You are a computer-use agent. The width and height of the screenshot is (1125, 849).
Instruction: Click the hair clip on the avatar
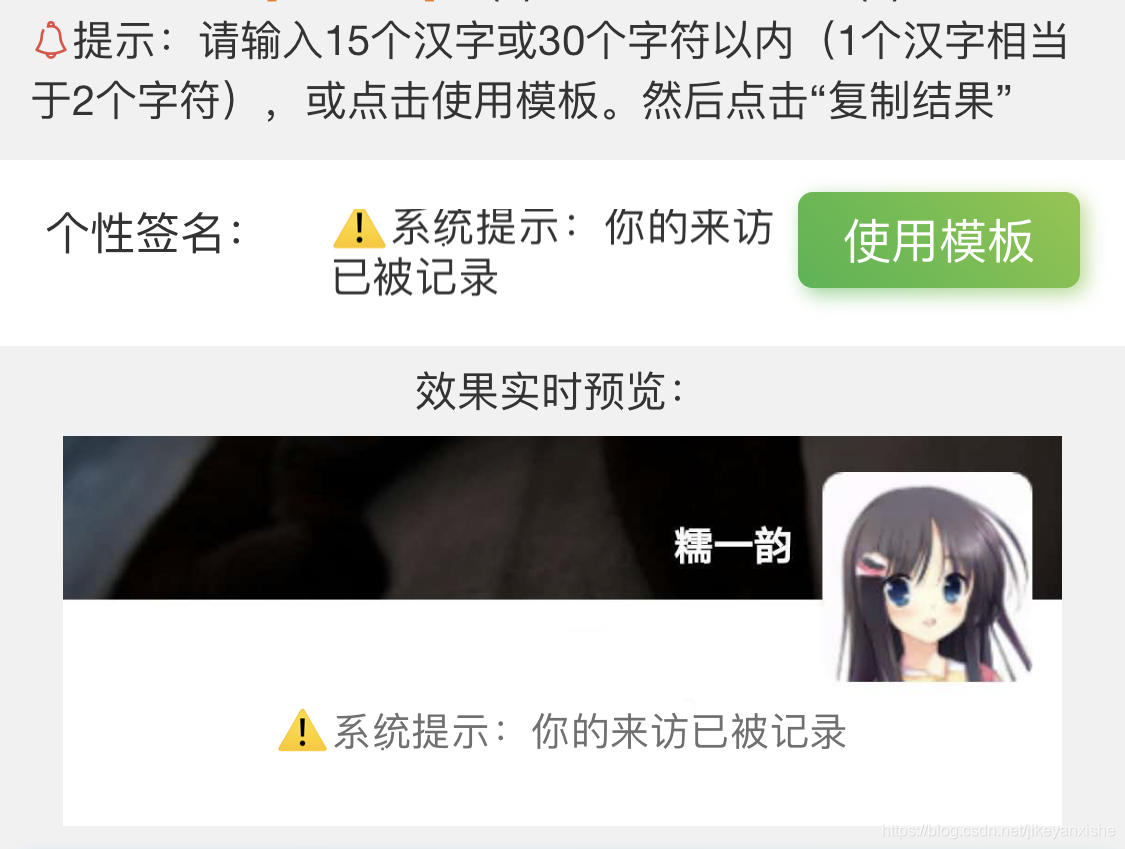872,563
